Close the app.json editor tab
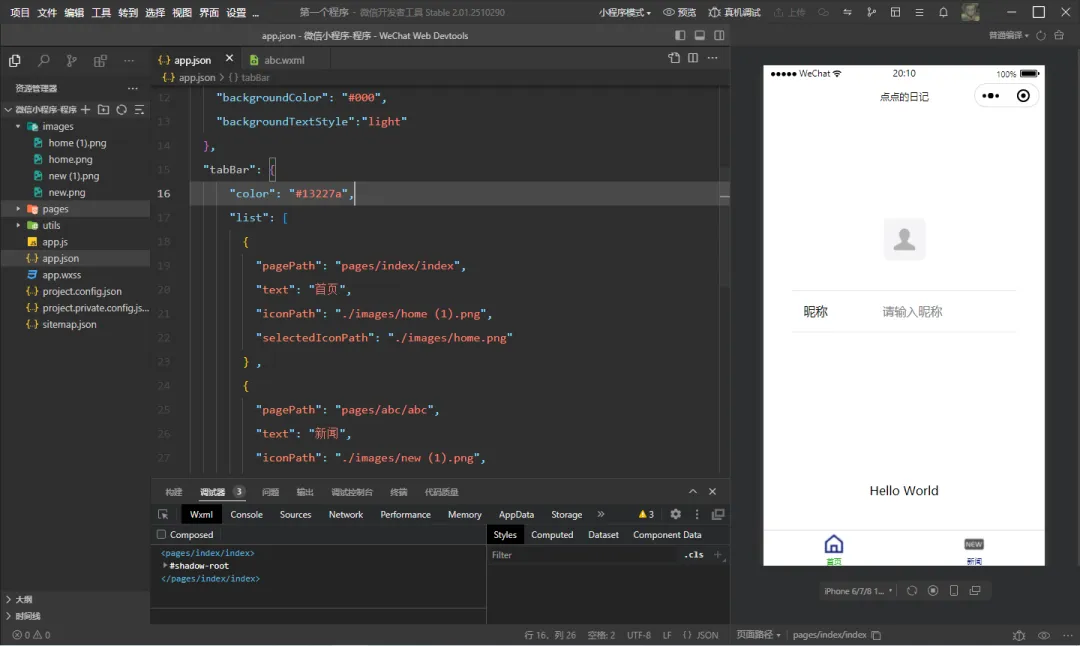This screenshot has height=646, width=1080. tap(229, 59)
